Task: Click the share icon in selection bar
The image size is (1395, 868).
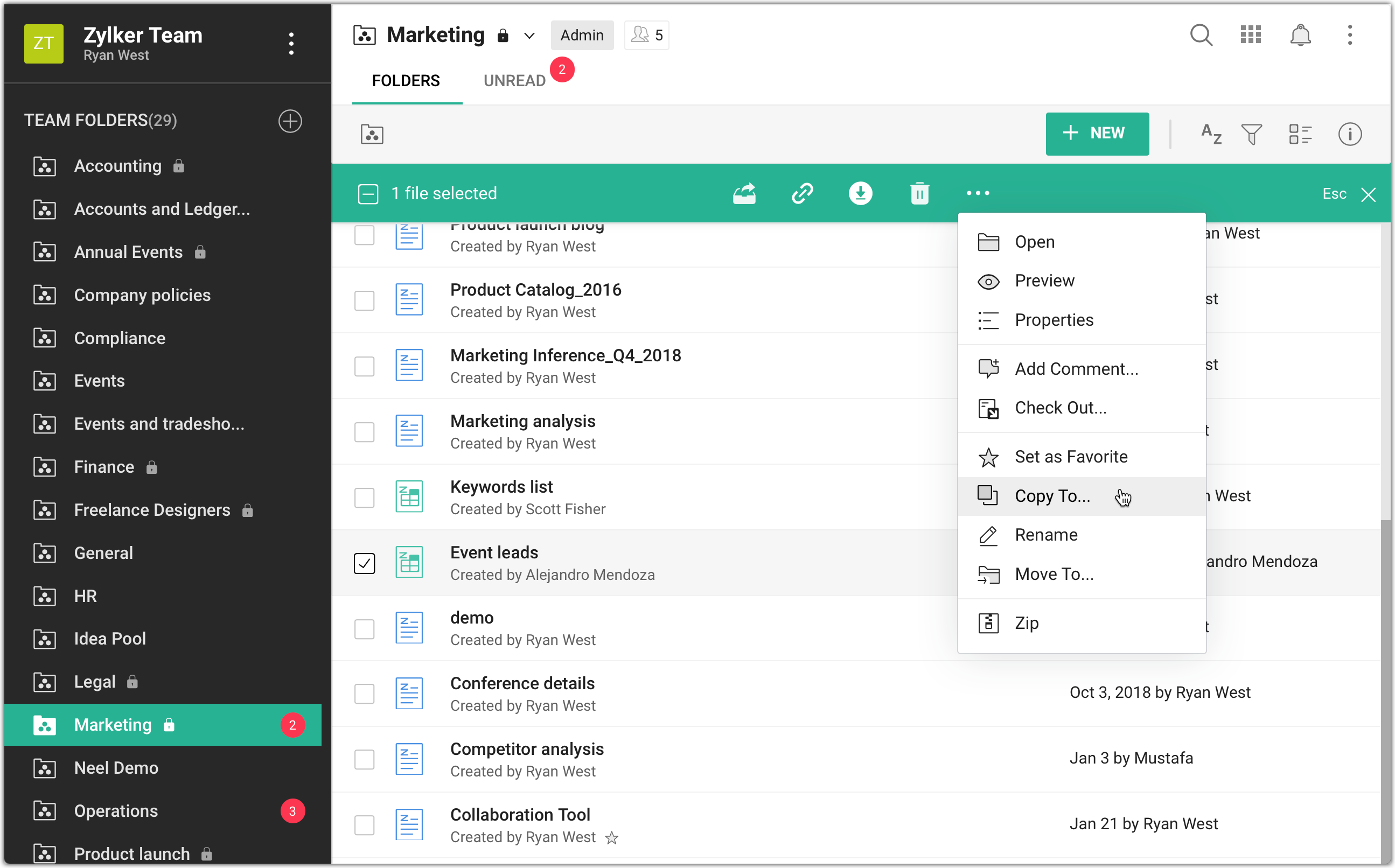Action: (x=744, y=193)
